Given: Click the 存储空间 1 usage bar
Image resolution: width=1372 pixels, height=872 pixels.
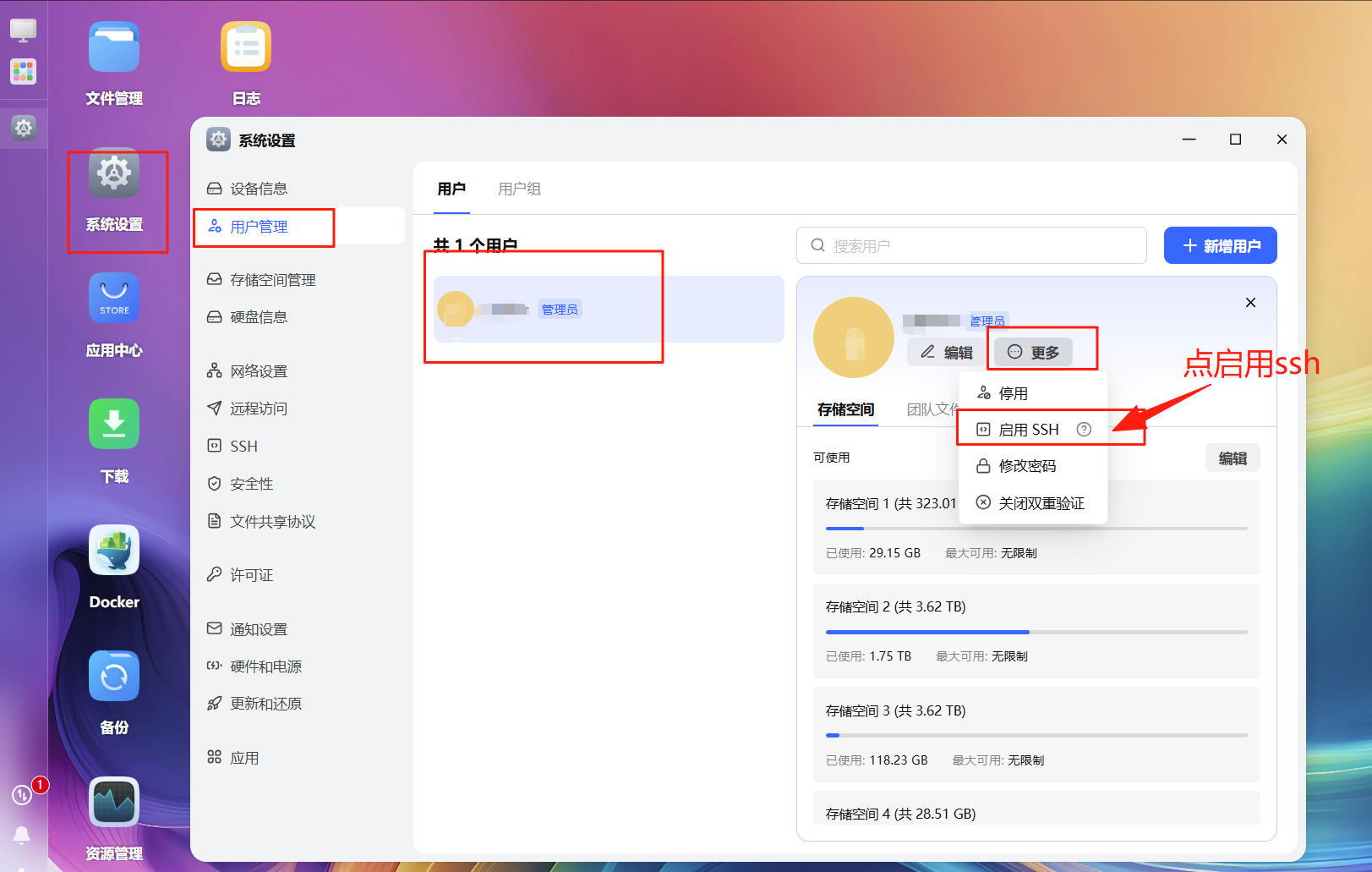Looking at the screenshot, I should click(1036, 529).
